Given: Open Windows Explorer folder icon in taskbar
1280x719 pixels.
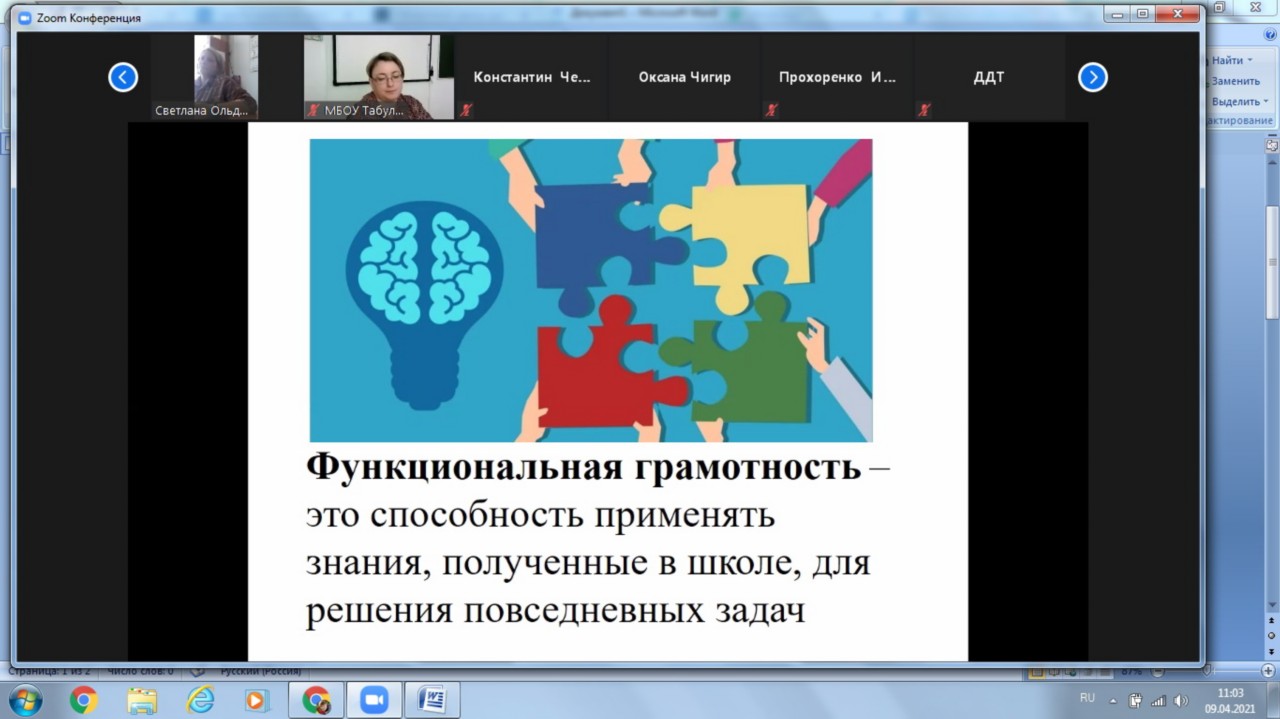Looking at the screenshot, I should point(142,700).
